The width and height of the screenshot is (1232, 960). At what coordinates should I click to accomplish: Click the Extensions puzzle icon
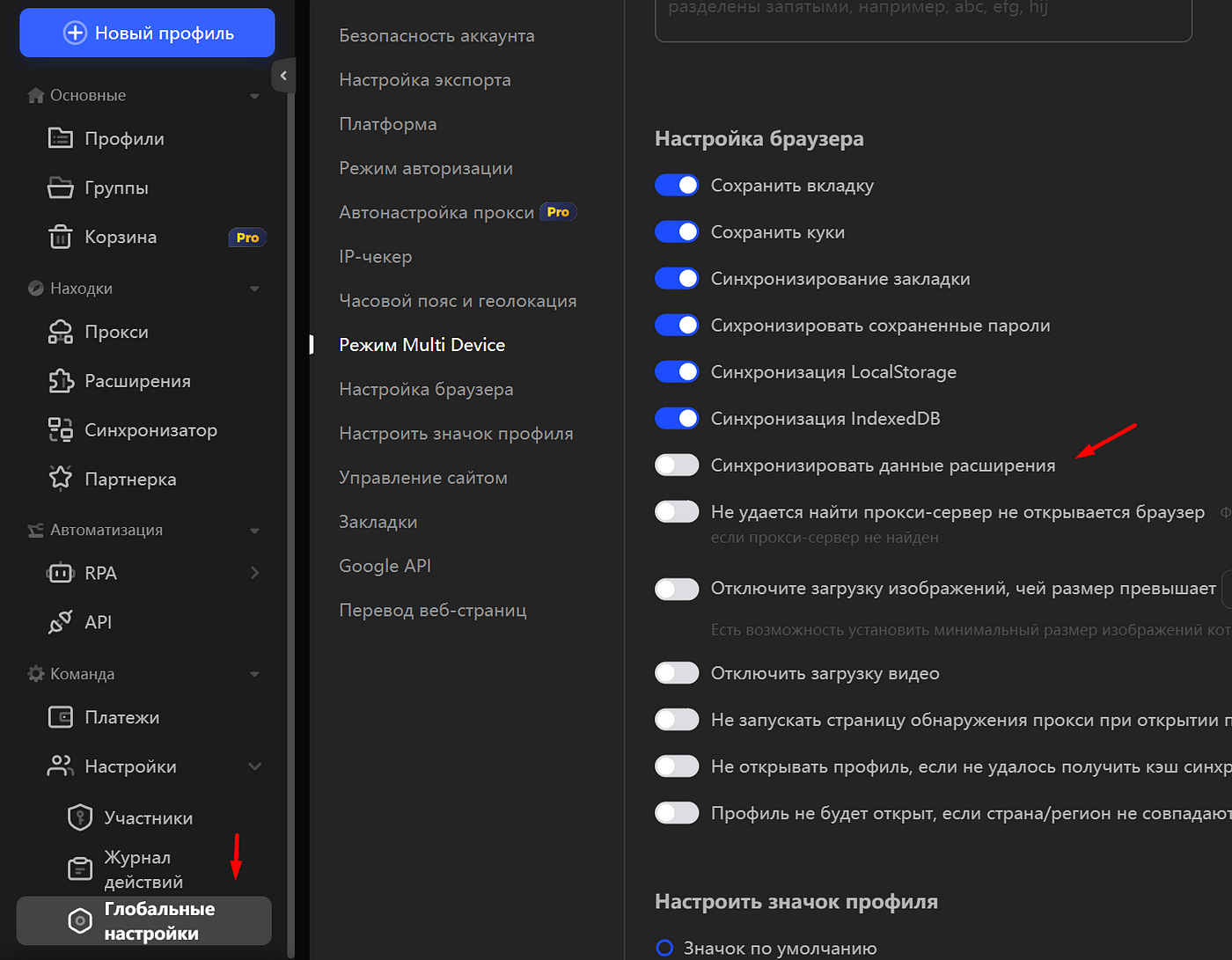(60, 381)
